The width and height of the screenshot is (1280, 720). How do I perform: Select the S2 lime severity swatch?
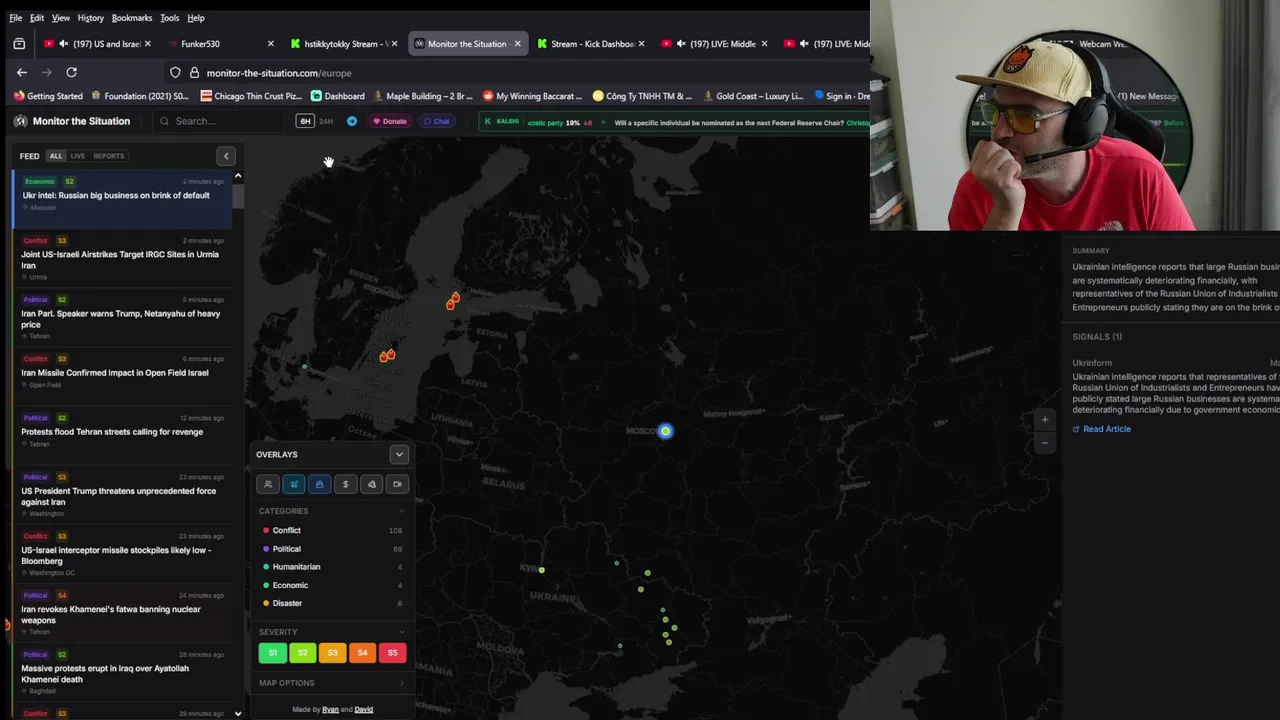[x=302, y=653]
